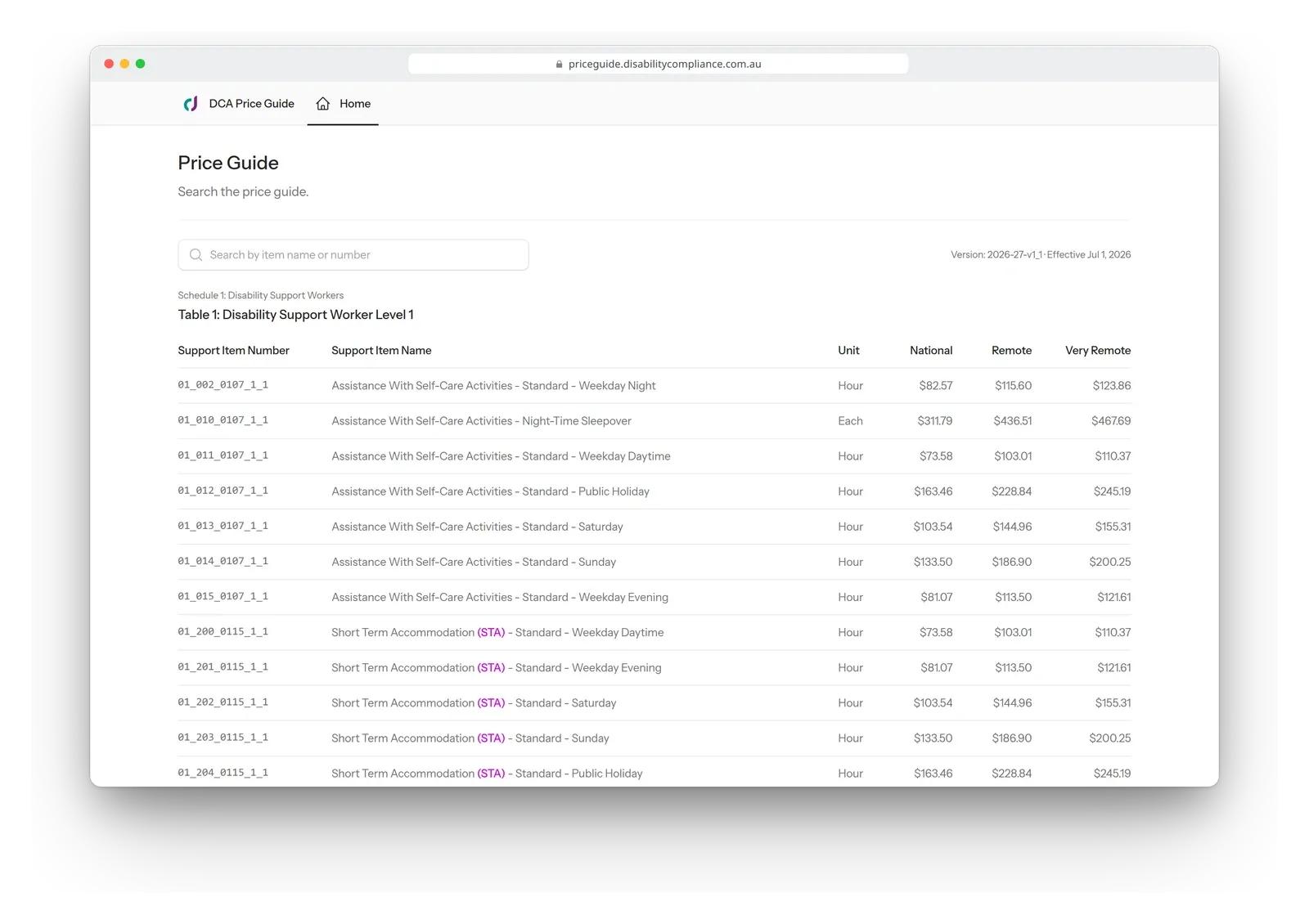Click the Support Item Number column header
1309x924 pixels.
[234, 351]
